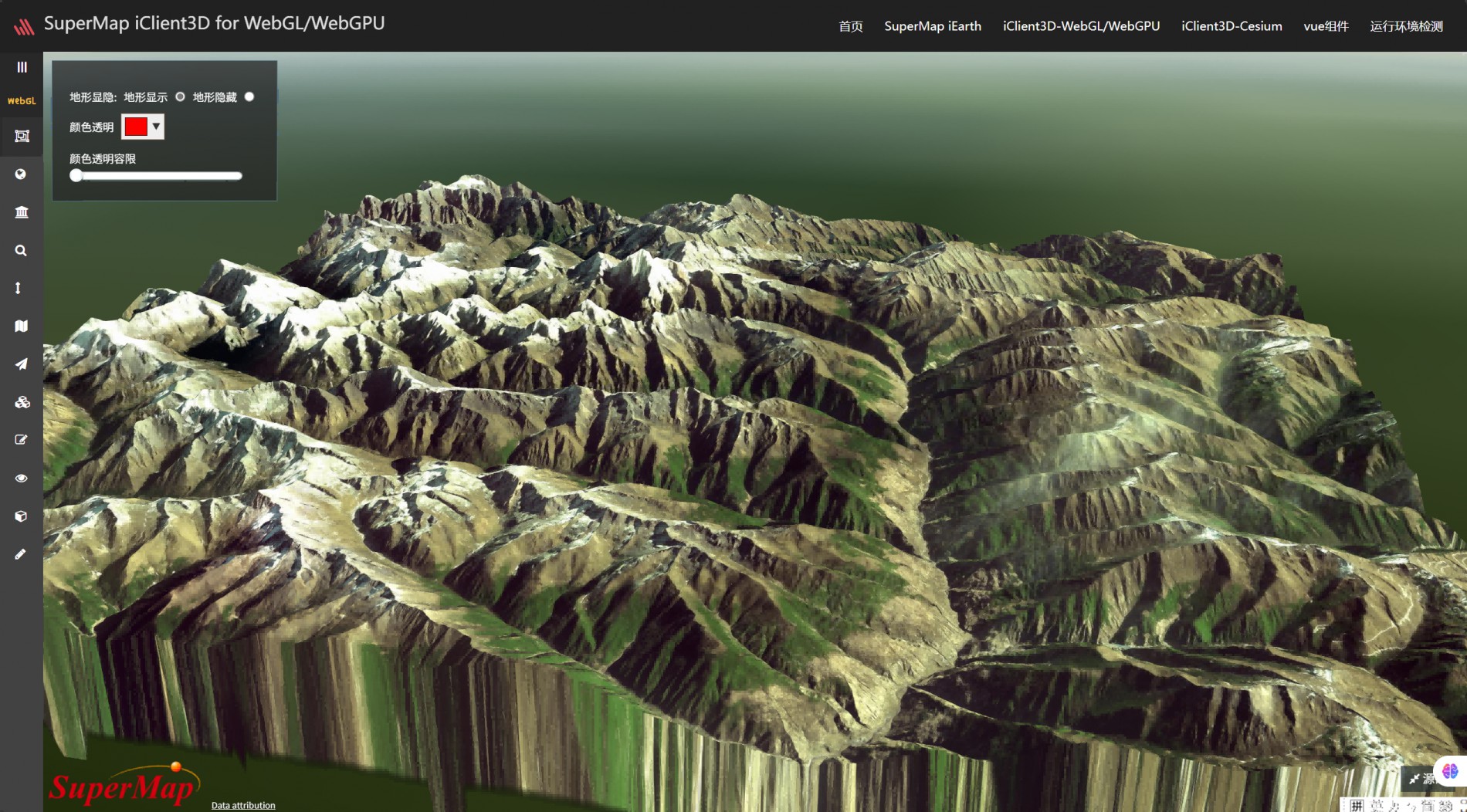Open the stacked cubes icon in sidebar
Image resolution: width=1467 pixels, height=812 pixels.
[x=22, y=402]
